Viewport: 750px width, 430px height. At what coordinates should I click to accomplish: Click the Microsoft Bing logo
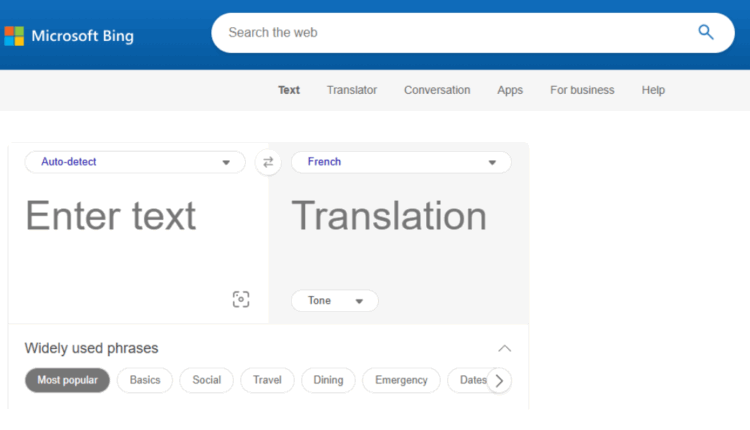pyautogui.click(x=69, y=36)
